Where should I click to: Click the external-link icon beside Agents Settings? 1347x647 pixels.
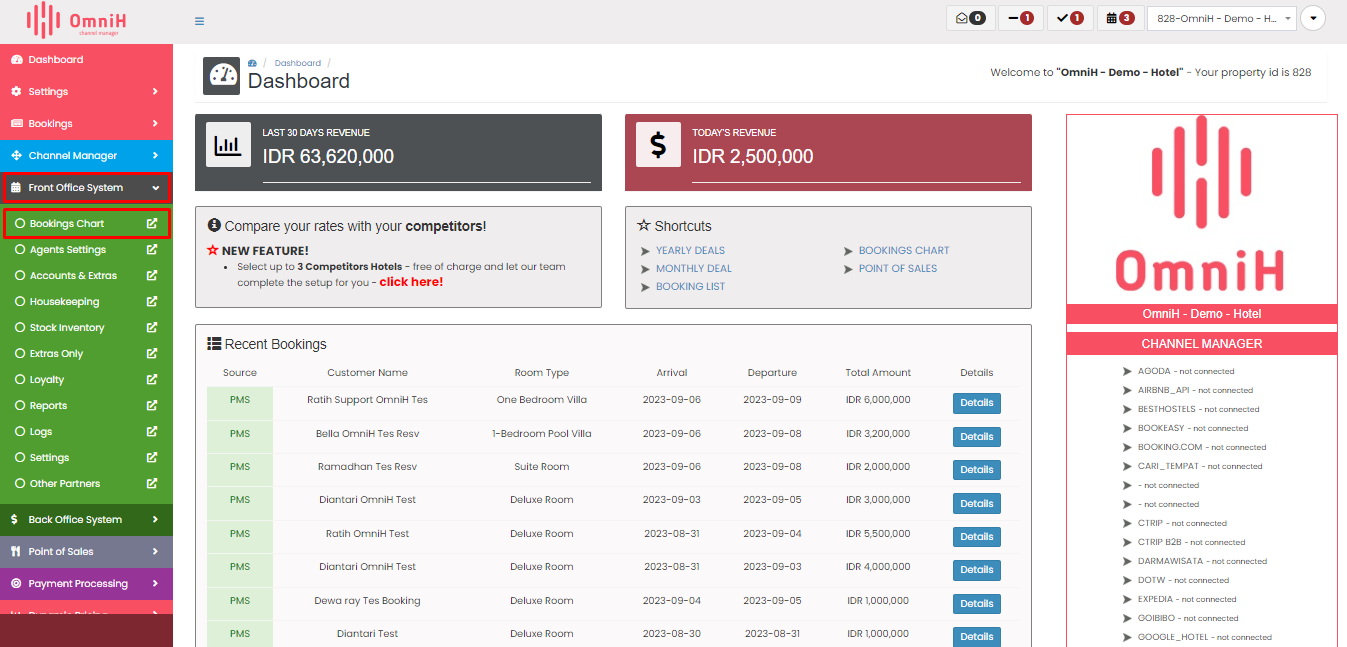tap(152, 250)
